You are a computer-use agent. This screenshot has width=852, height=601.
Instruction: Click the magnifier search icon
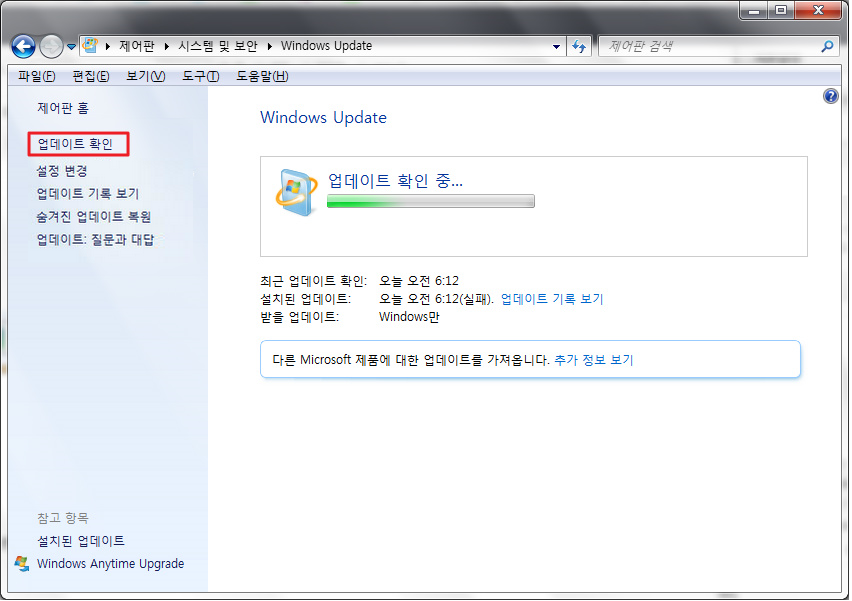(827, 46)
